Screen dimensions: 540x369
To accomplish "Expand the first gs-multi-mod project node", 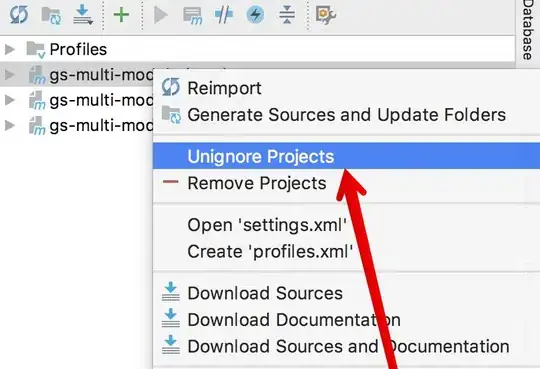I will [10, 74].
